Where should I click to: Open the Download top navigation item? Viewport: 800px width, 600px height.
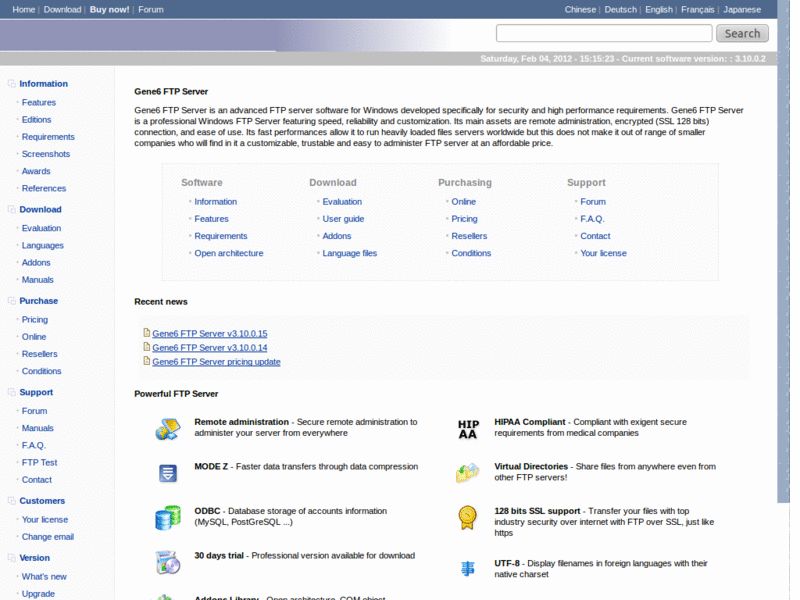pyautogui.click(x=62, y=9)
